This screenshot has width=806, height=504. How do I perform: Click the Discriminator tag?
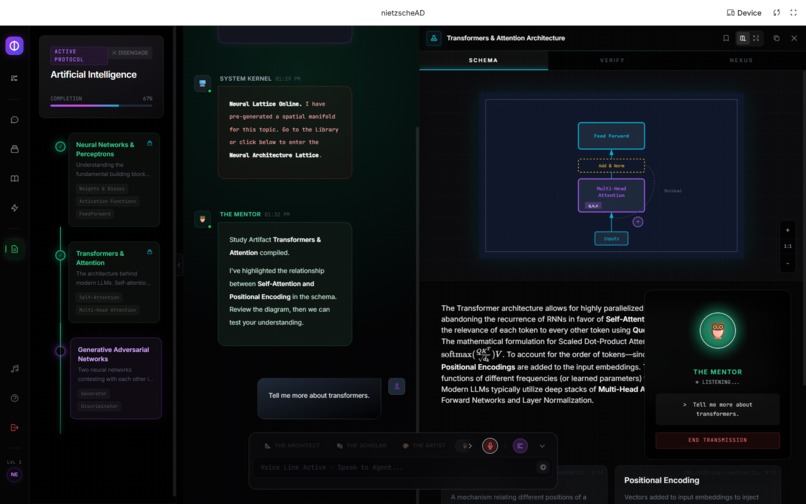point(99,406)
